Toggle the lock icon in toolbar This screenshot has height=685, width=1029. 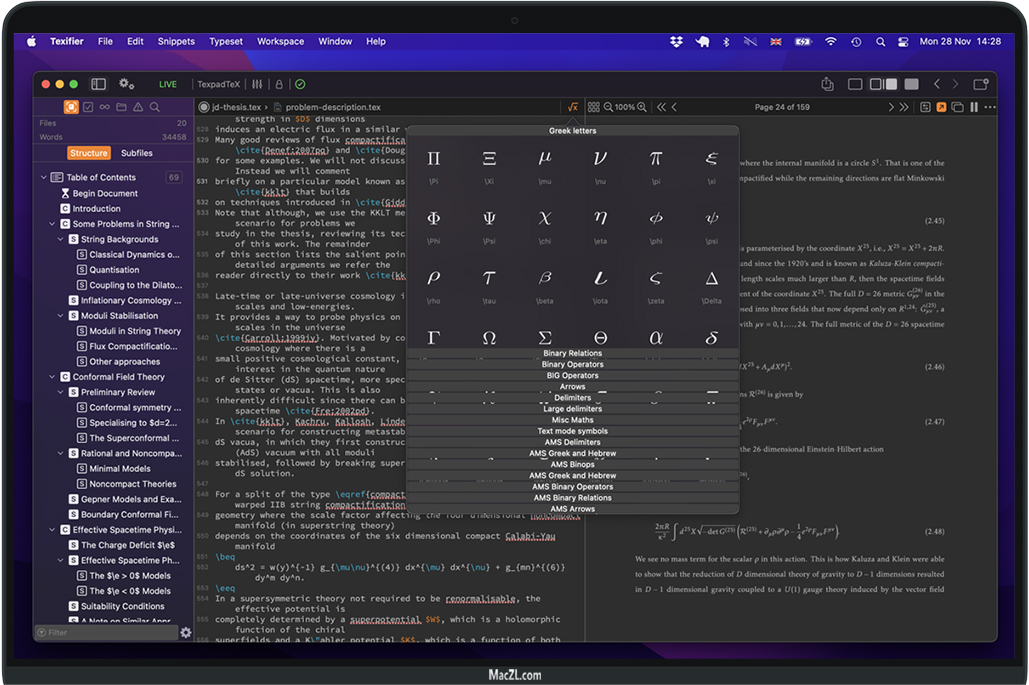[x=279, y=84]
